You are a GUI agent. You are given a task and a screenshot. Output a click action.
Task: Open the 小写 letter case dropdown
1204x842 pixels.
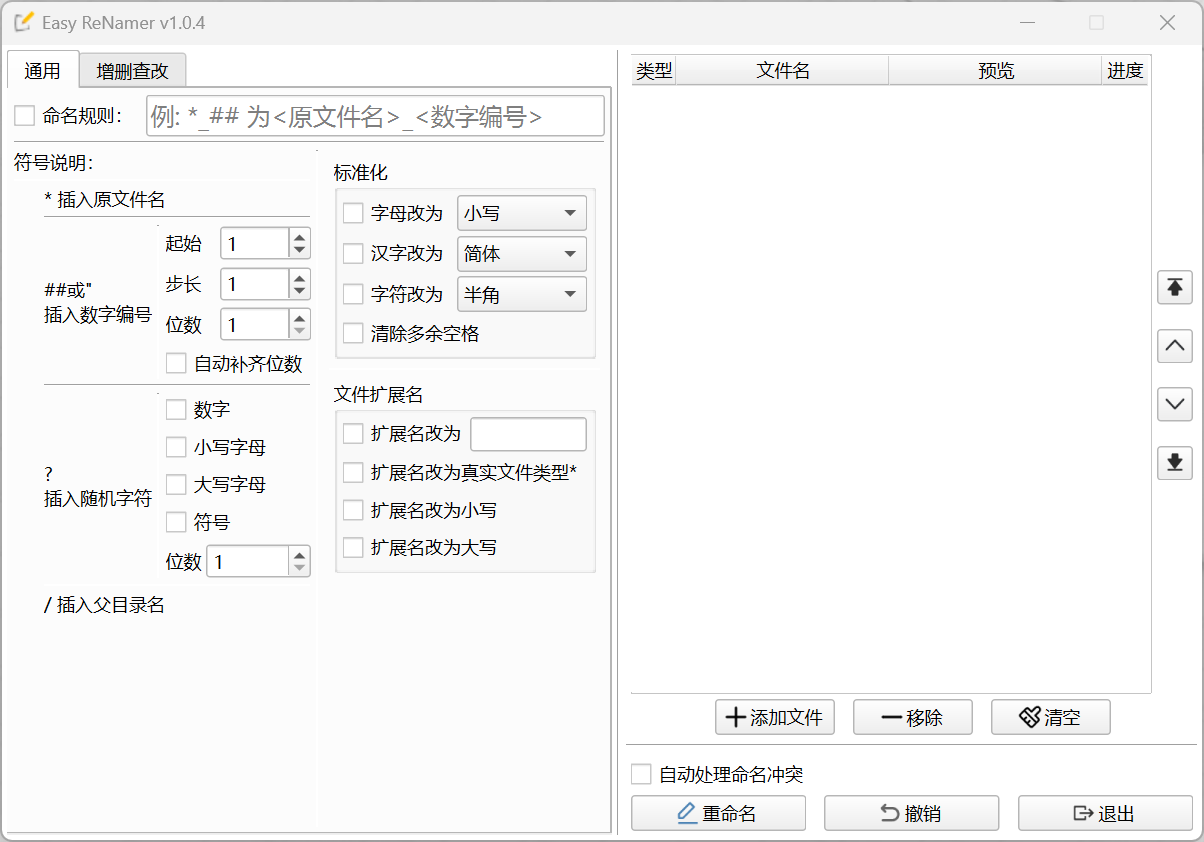[x=521, y=213]
